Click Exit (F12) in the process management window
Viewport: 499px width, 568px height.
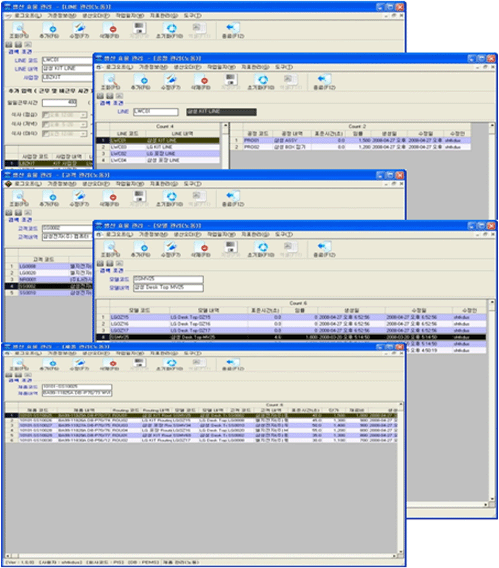pos(324,82)
